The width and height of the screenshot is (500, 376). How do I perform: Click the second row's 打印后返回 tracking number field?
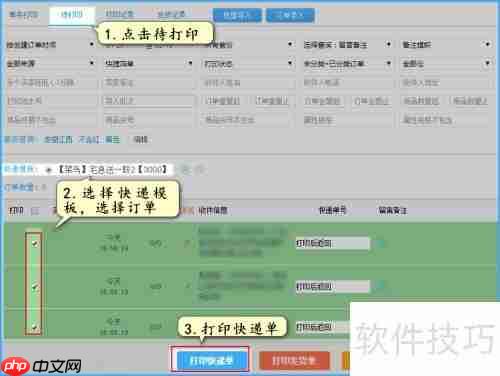pos(332,286)
